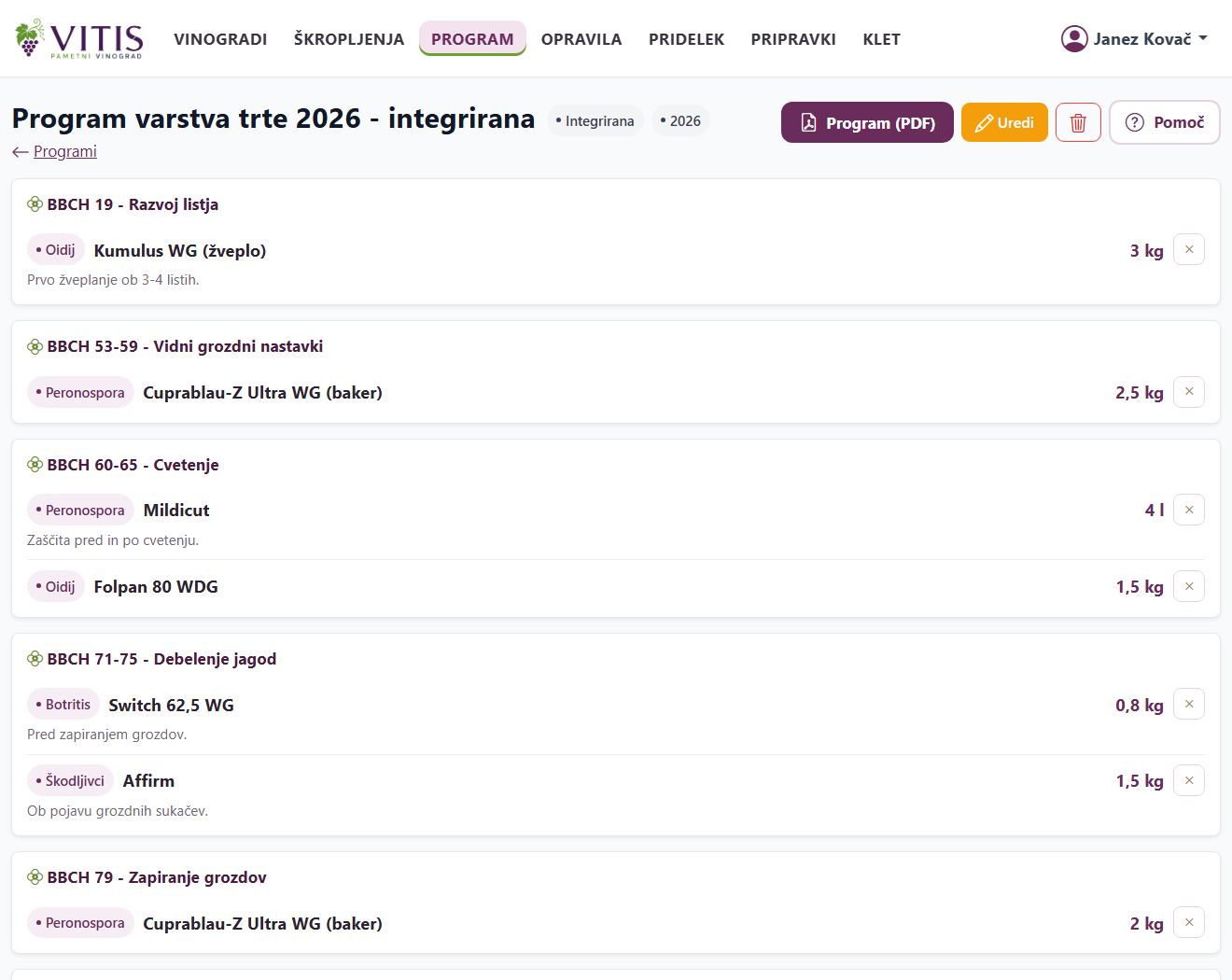Select heading BBCH 79 - Zapiranje grozdov
This screenshot has width=1232, height=980.
(x=157, y=877)
